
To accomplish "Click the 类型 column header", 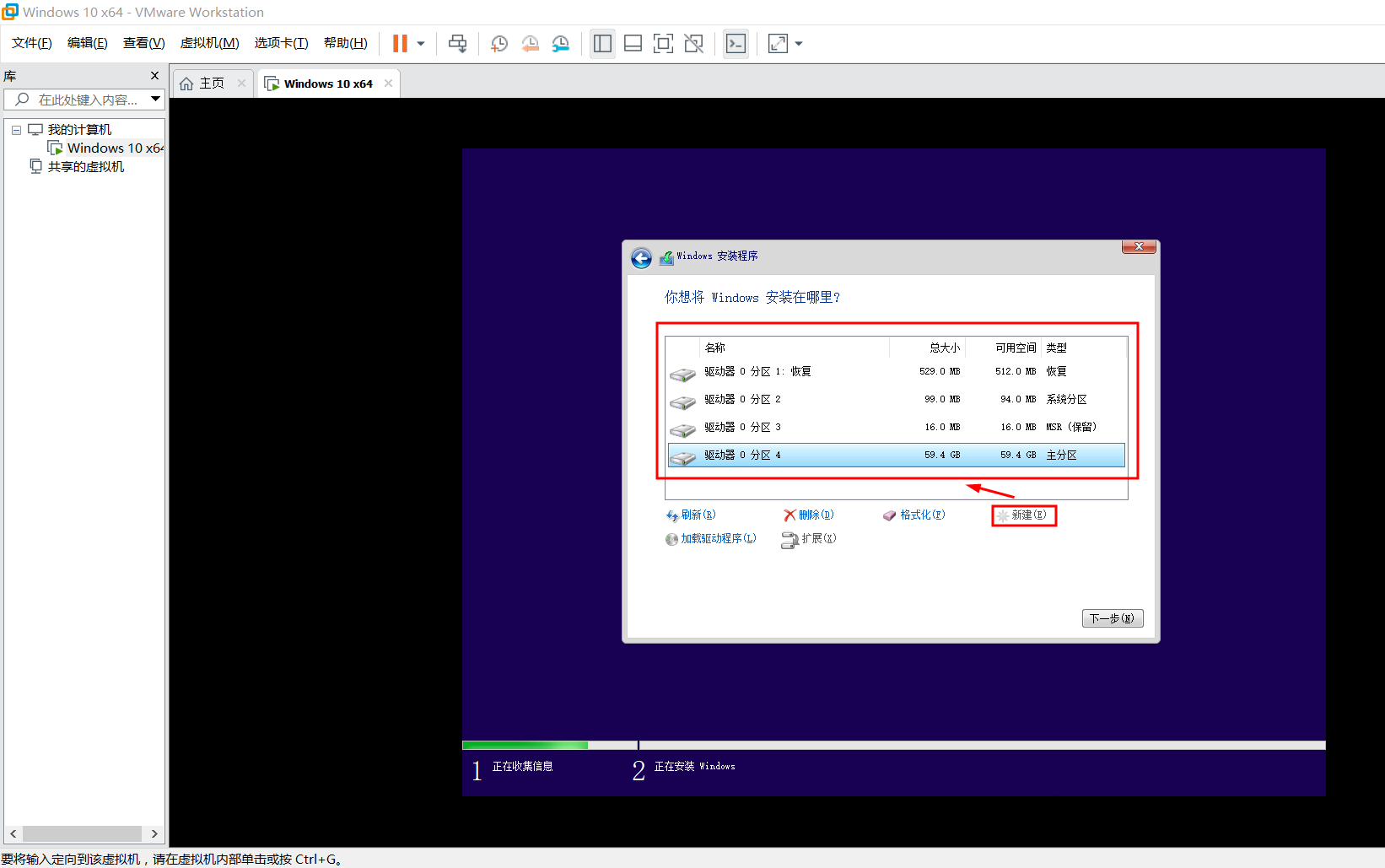I will tap(1084, 348).
